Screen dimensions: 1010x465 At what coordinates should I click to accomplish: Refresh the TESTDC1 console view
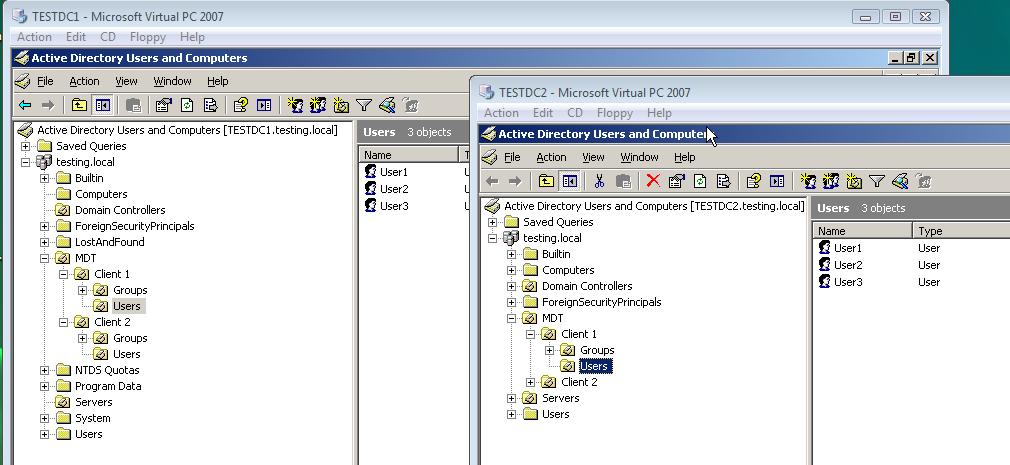point(187,105)
